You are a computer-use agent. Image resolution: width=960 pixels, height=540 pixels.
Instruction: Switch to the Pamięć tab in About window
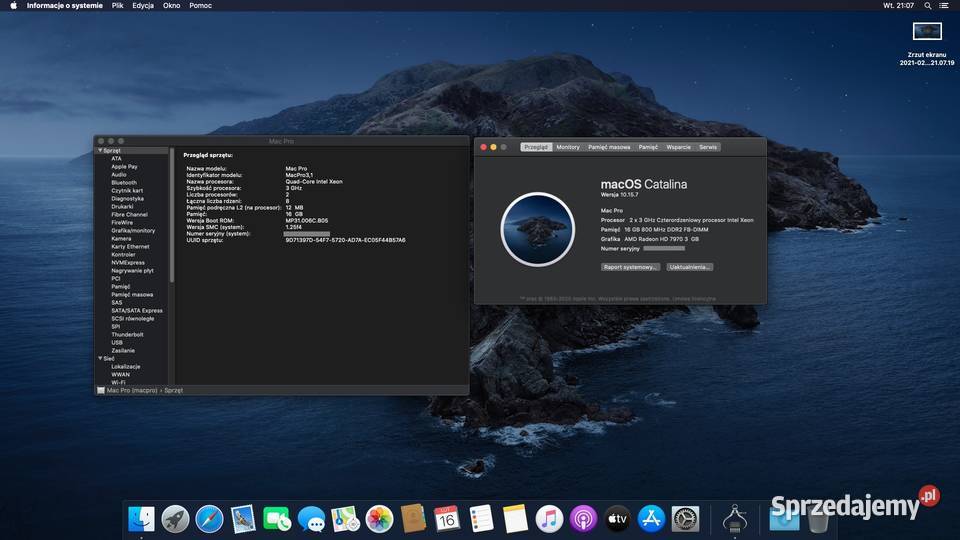[x=648, y=147]
